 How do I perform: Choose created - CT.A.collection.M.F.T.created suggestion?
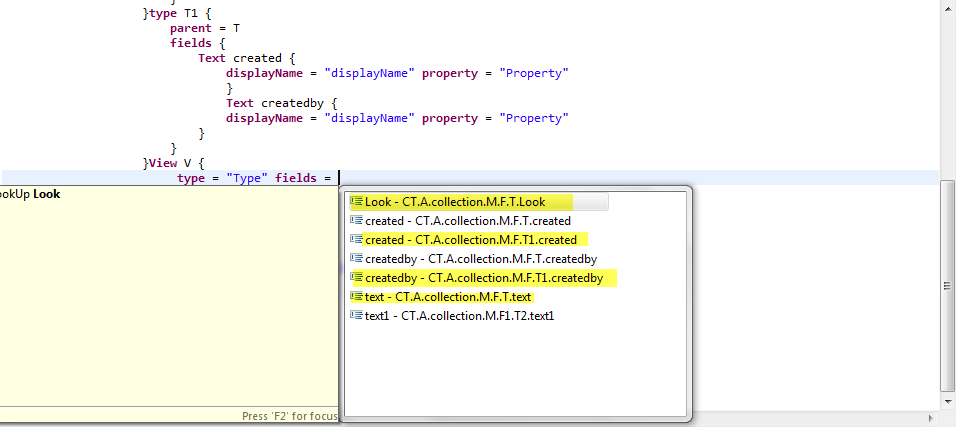468,221
